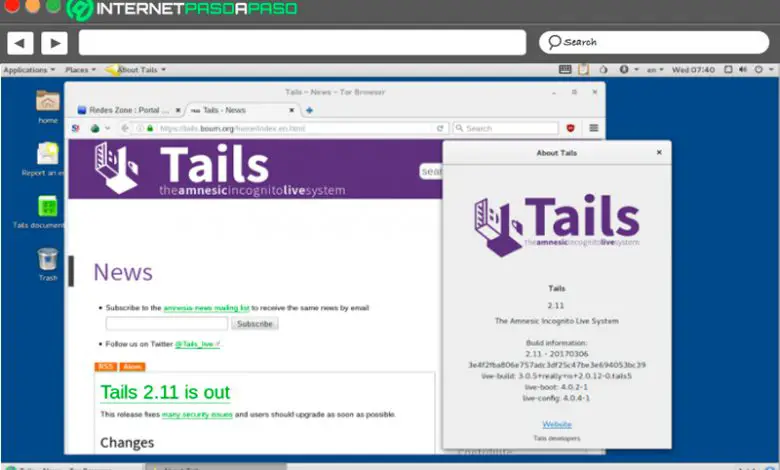The width and height of the screenshot is (780, 470).
Task: Click the volume speaker icon in top bar
Action: pos(743,70)
